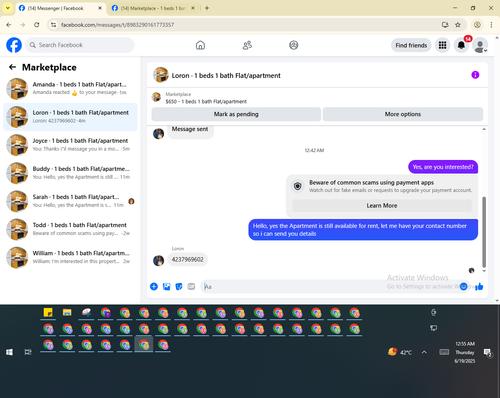Image resolution: width=500 pixels, height=398 pixels.
Task: Open the Chrome profile icon
Action: 477,25
